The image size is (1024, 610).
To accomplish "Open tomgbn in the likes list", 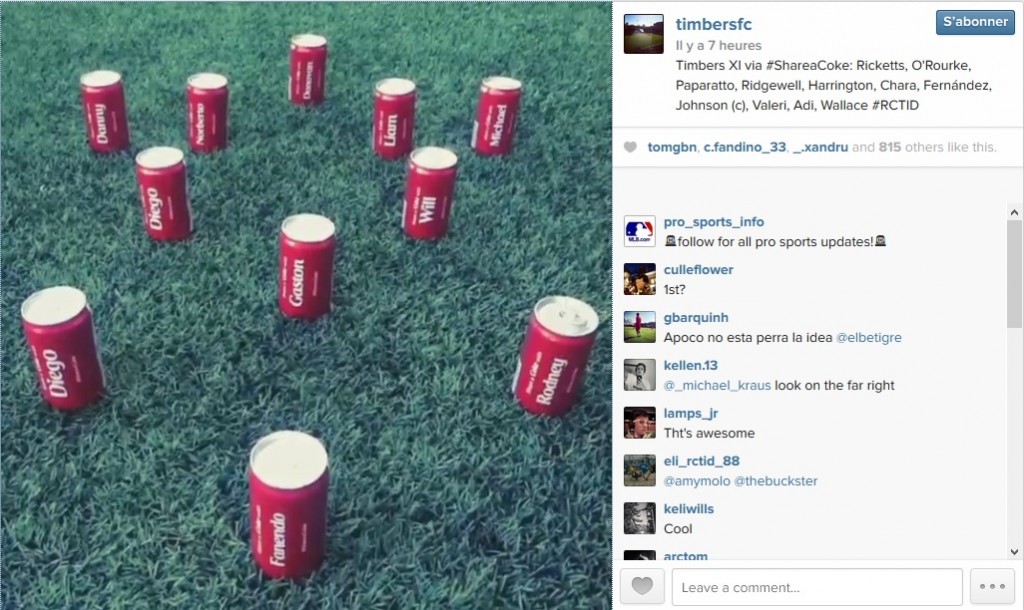I will pyautogui.click(x=671, y=147).
